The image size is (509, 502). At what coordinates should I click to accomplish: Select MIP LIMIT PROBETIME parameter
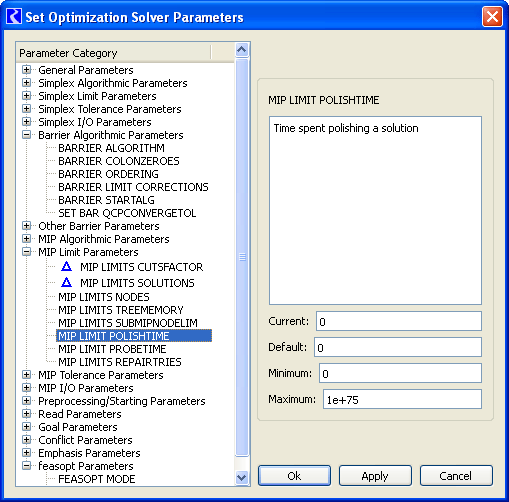pos(112,349)
